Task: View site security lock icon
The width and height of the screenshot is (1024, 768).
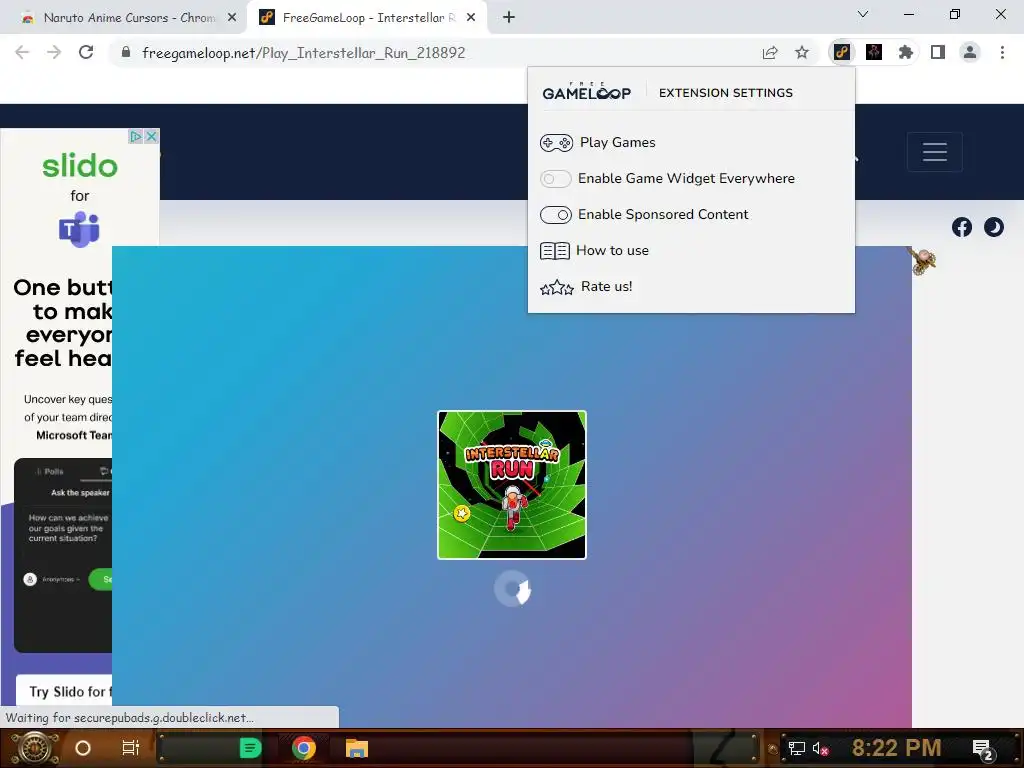Action: [x=126, y=52]
